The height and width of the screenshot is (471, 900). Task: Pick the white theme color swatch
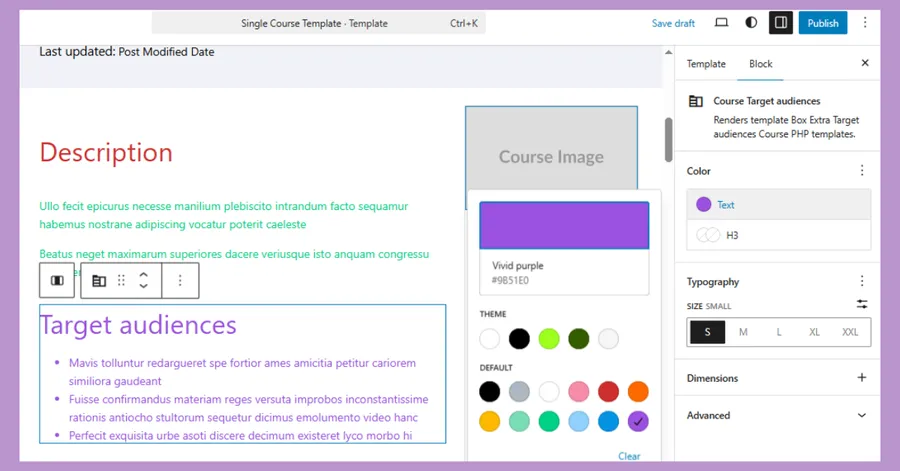click(x=490, y=338)
